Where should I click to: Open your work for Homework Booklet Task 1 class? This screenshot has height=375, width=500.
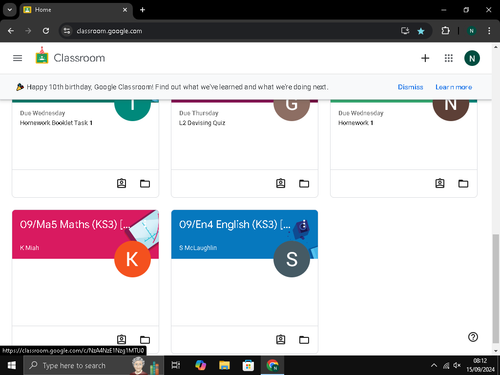point(121,183)
